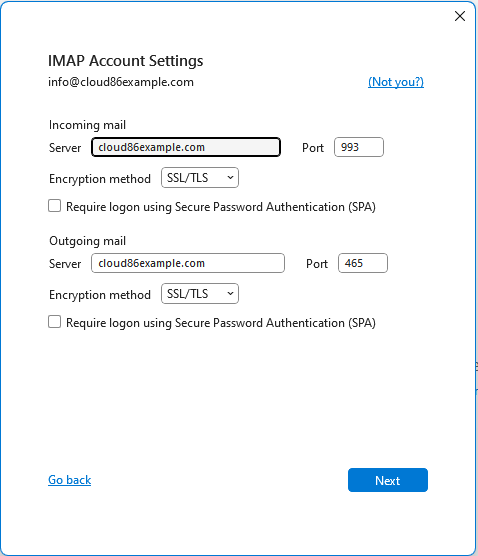Click the "Outgoing mail" section heading

click(x=87, y=241)
